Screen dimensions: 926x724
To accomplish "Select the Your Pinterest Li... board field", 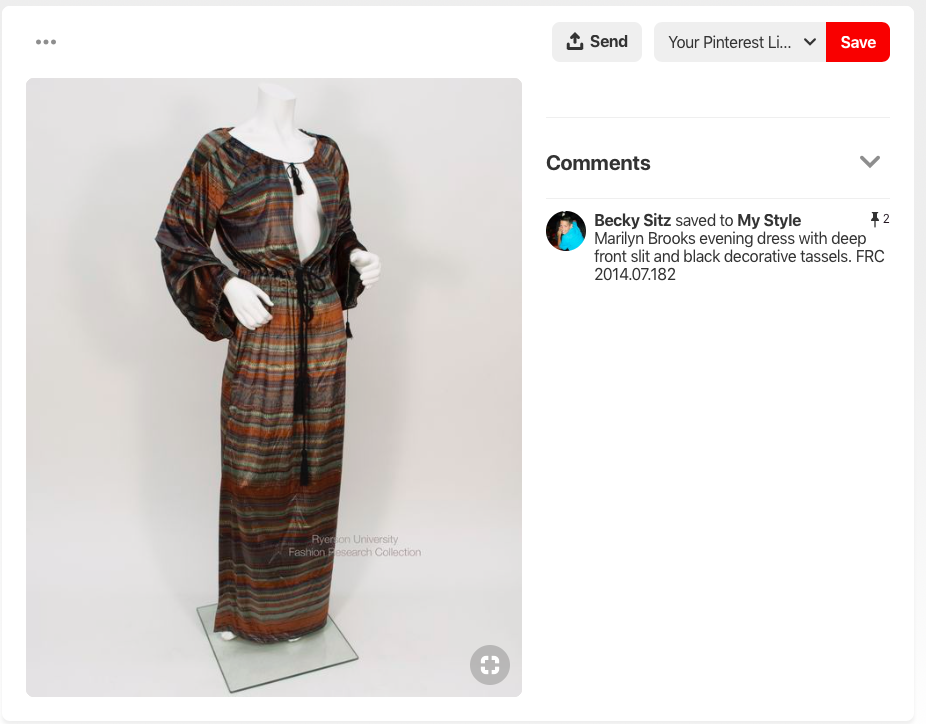I will click(739, 42).
